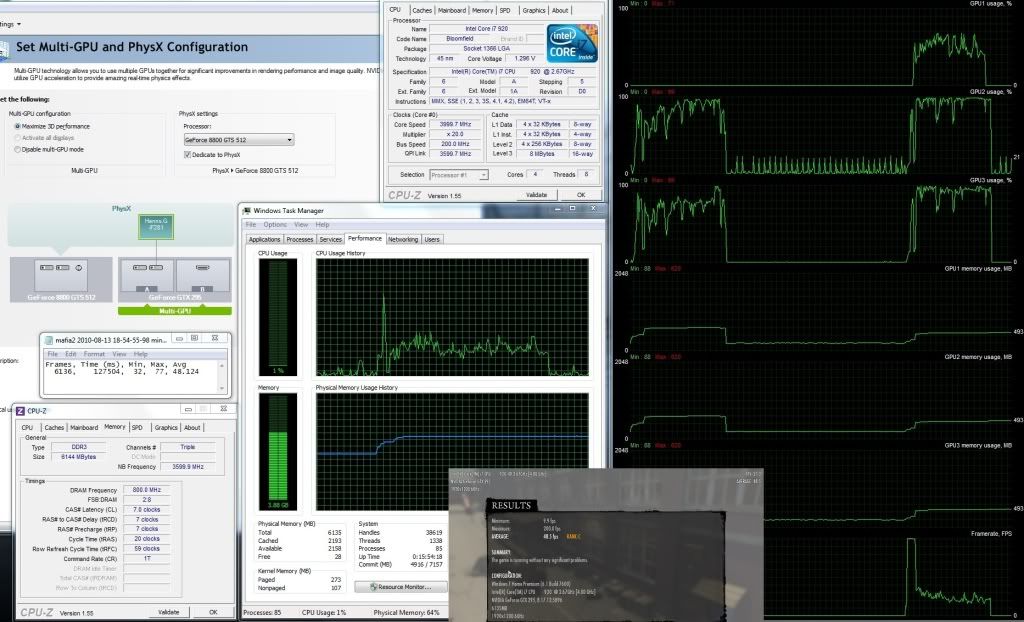Switch to Networking tab in Task Manager
1024x622 pixels.
point(403,240)
